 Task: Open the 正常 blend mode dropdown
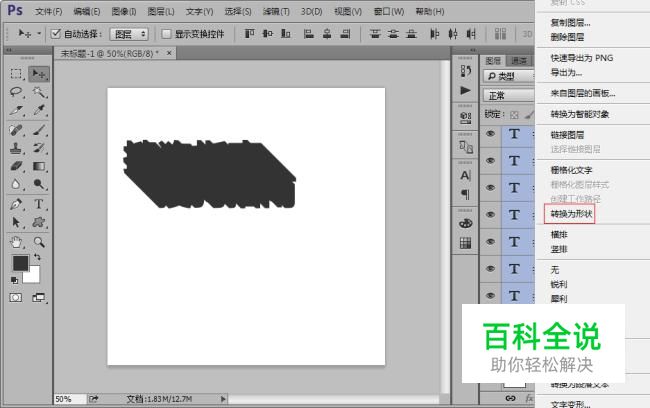point(509,95)
